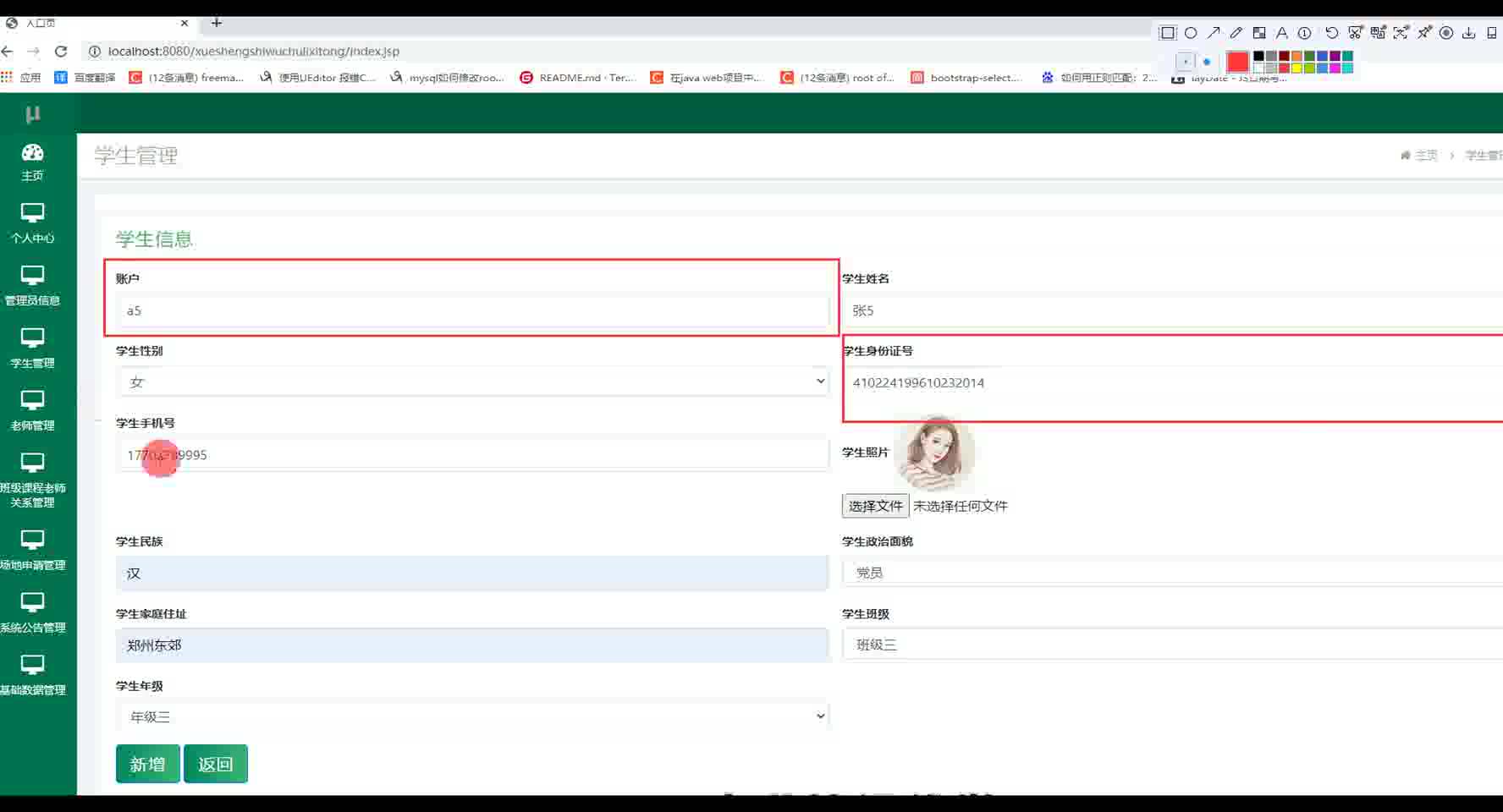Select the pencil drawing tool
This screenshot has width=1503, height=812.
pyautogui.click(x=1236, y=33)
